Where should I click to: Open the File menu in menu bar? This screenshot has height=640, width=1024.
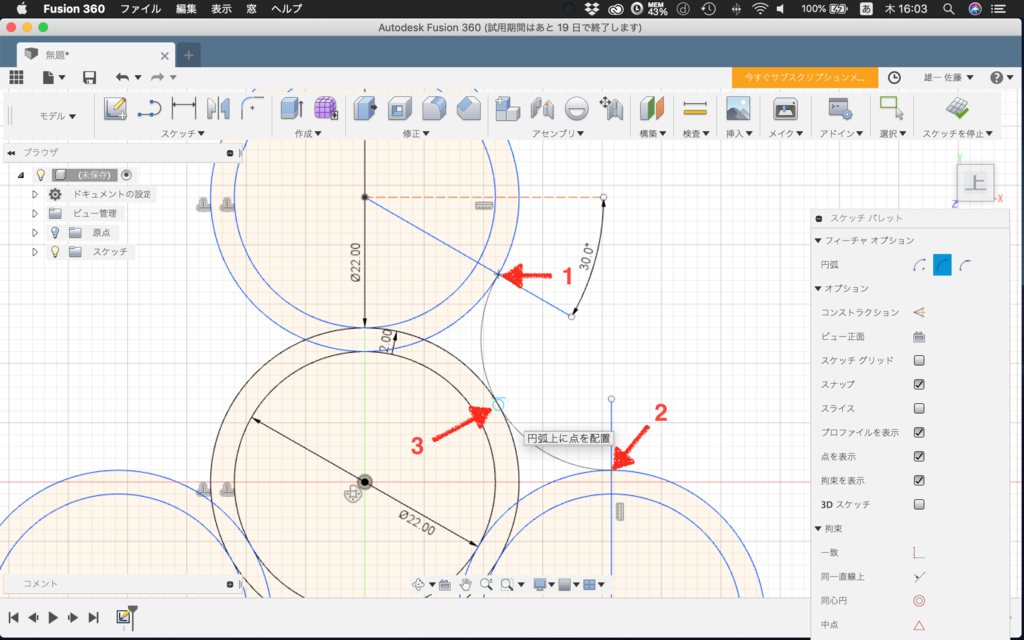tap(140, 8)
